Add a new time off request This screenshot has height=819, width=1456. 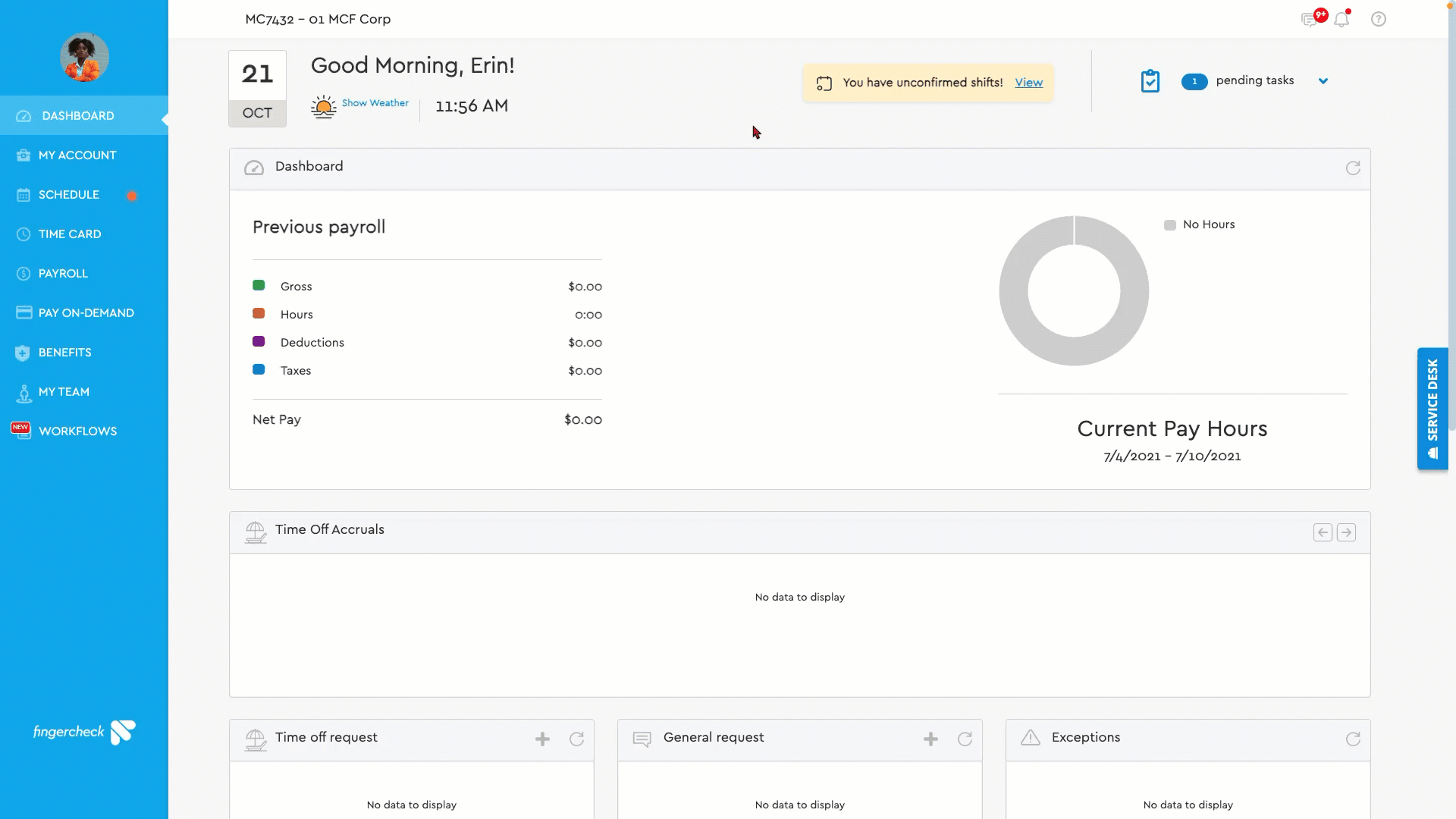[542, 739]
